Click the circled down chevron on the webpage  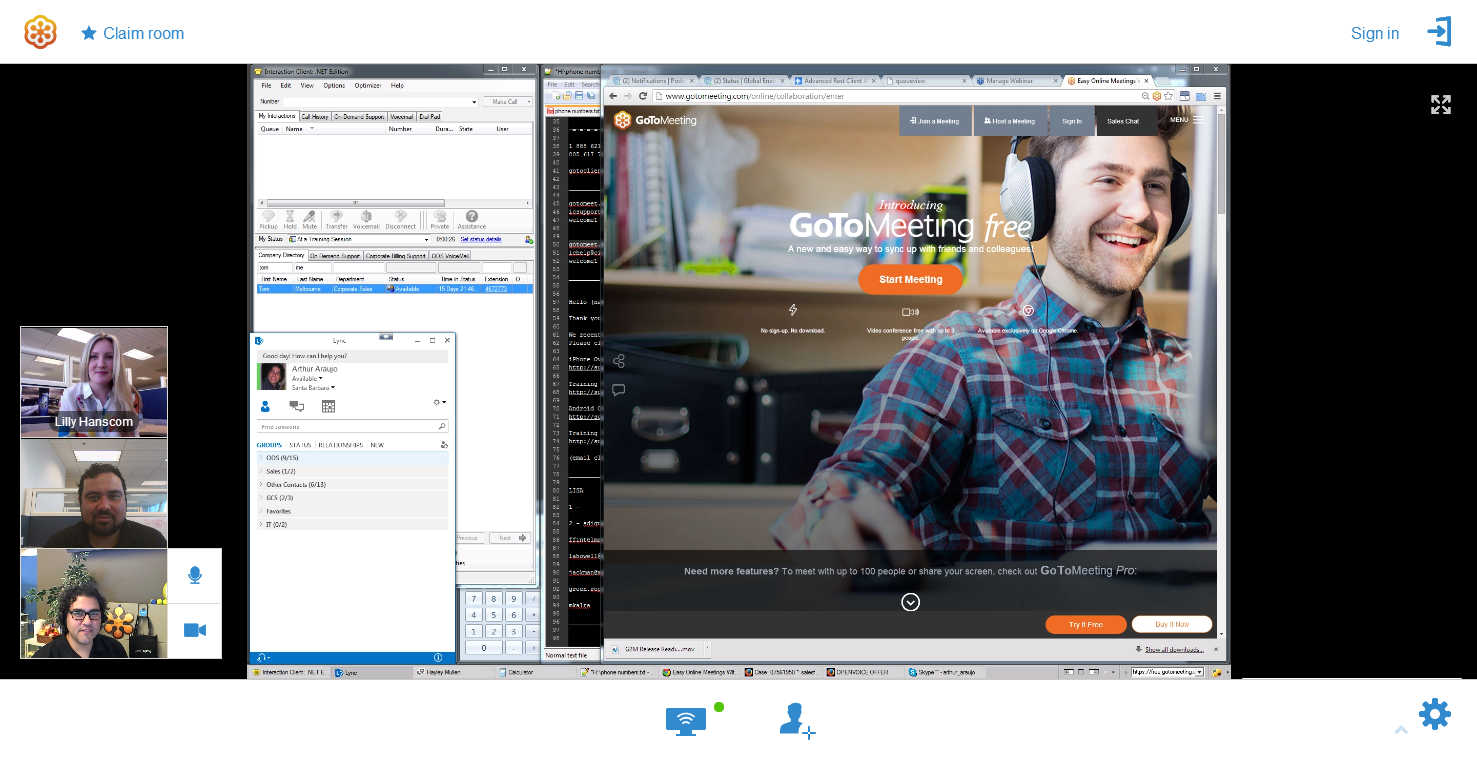point(910,602)
